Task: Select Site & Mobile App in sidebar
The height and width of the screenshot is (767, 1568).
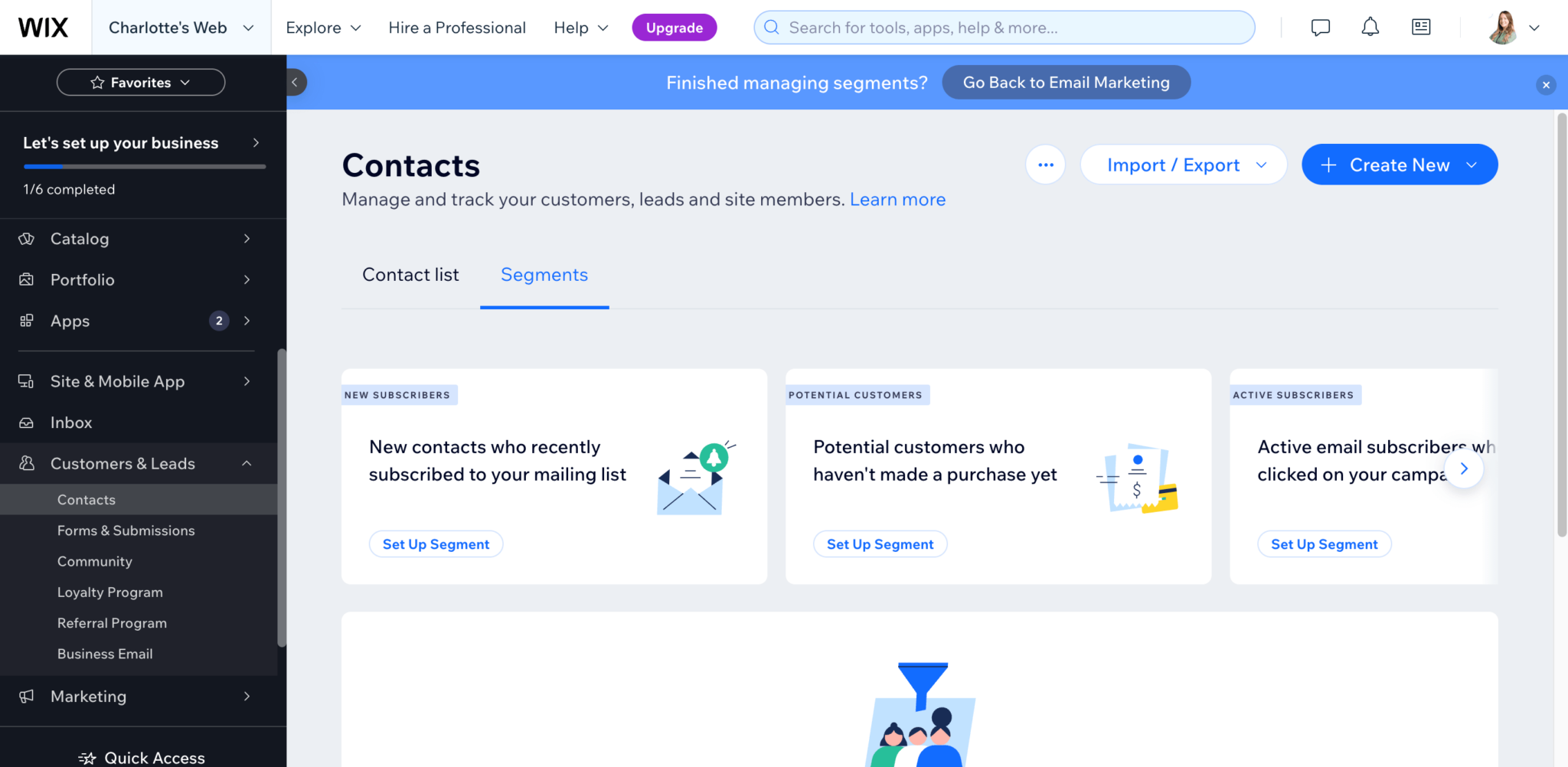Action: (x=117, y=380)
